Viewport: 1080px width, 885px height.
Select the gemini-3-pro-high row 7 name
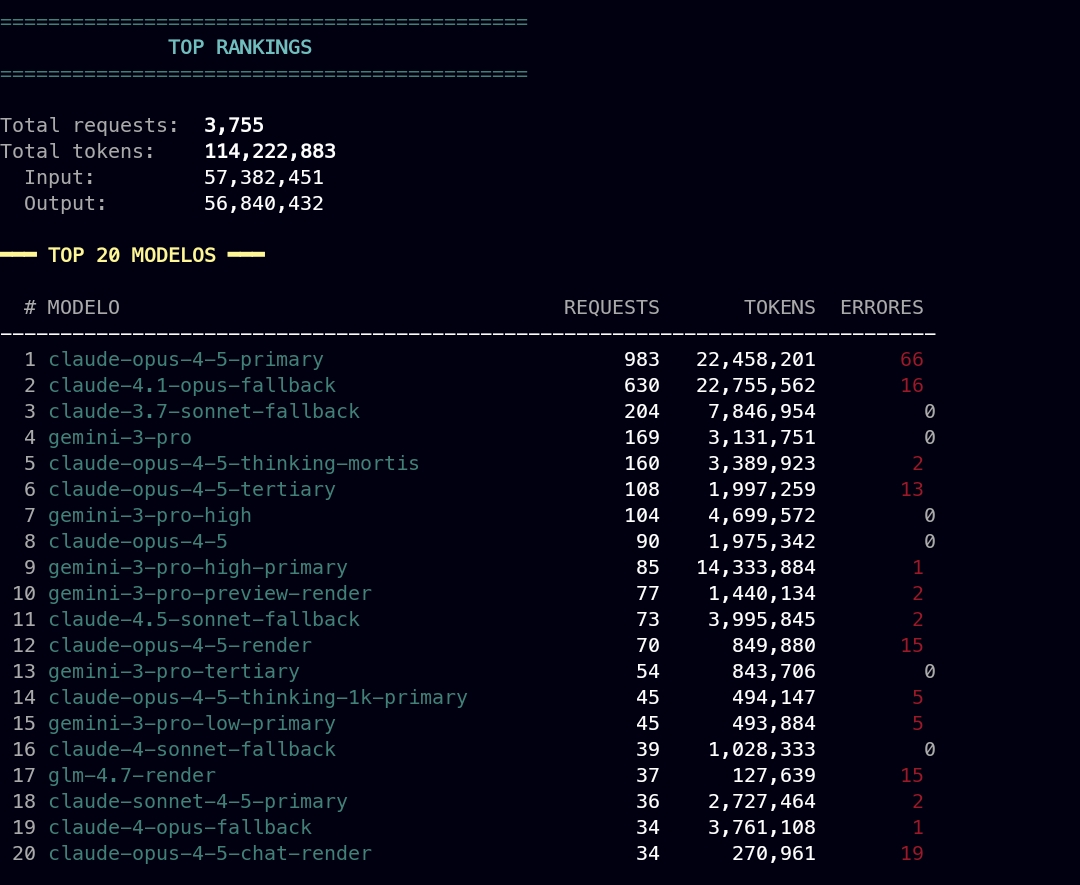pos(150,516)
